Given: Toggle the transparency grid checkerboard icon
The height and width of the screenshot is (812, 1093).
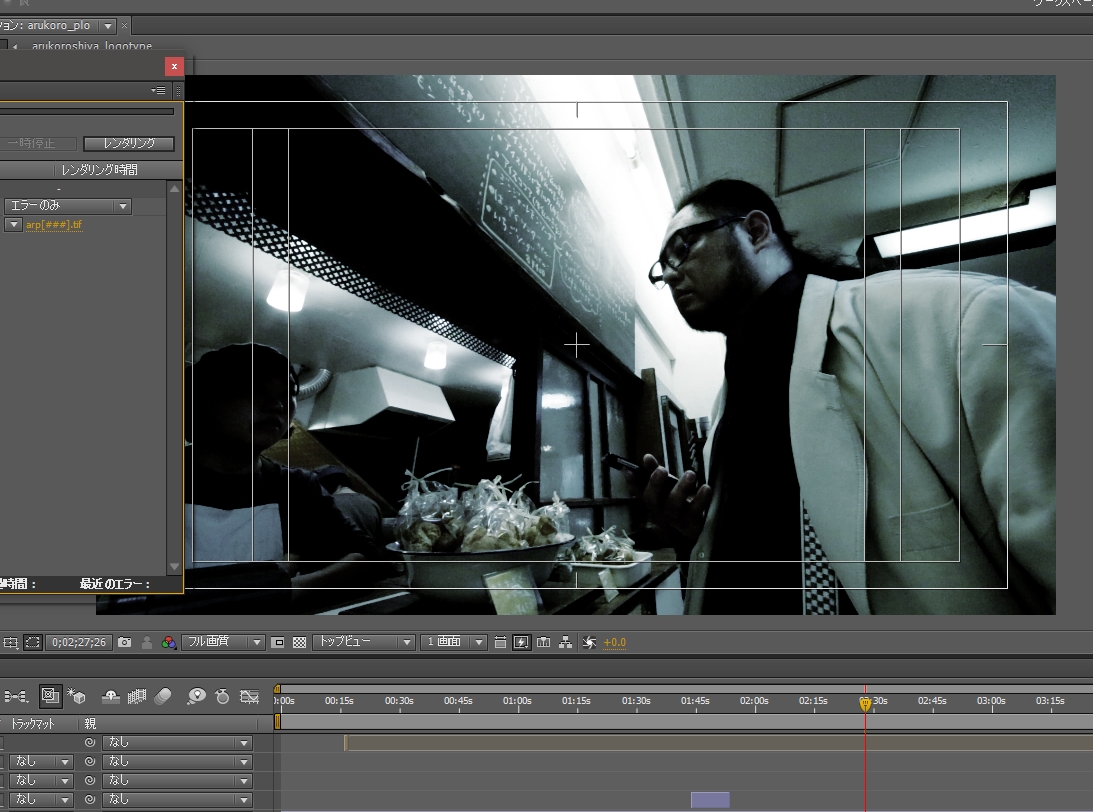Looking at the screenshot, I should coord(299,642).
